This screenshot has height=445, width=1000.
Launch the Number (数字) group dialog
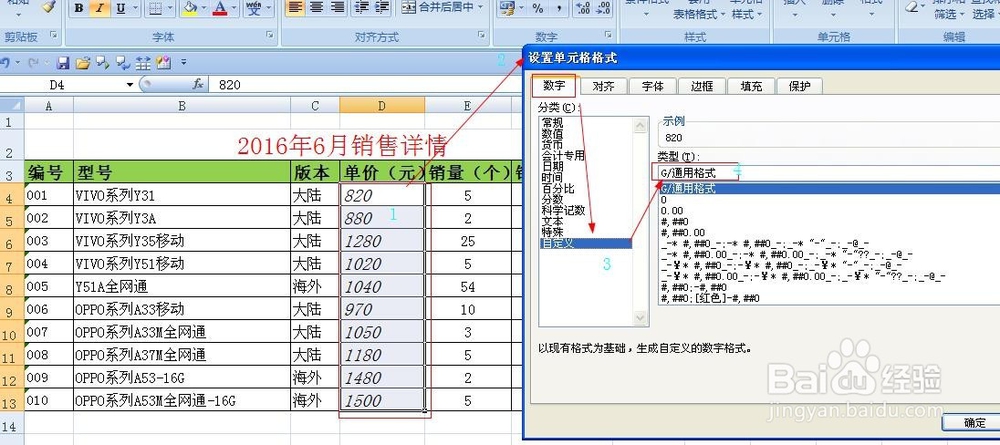[608, 35]
